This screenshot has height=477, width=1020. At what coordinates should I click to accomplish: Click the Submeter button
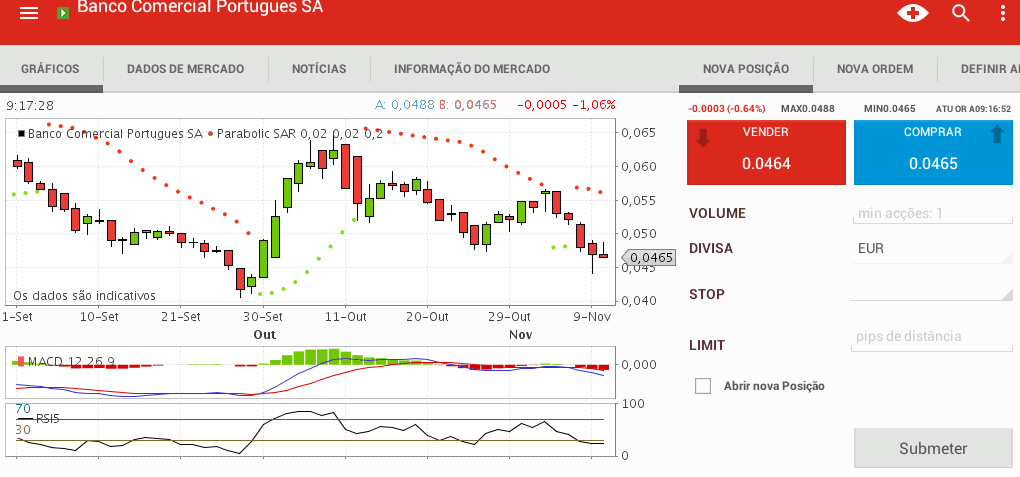pyautogui.click(x=933, y=448)
